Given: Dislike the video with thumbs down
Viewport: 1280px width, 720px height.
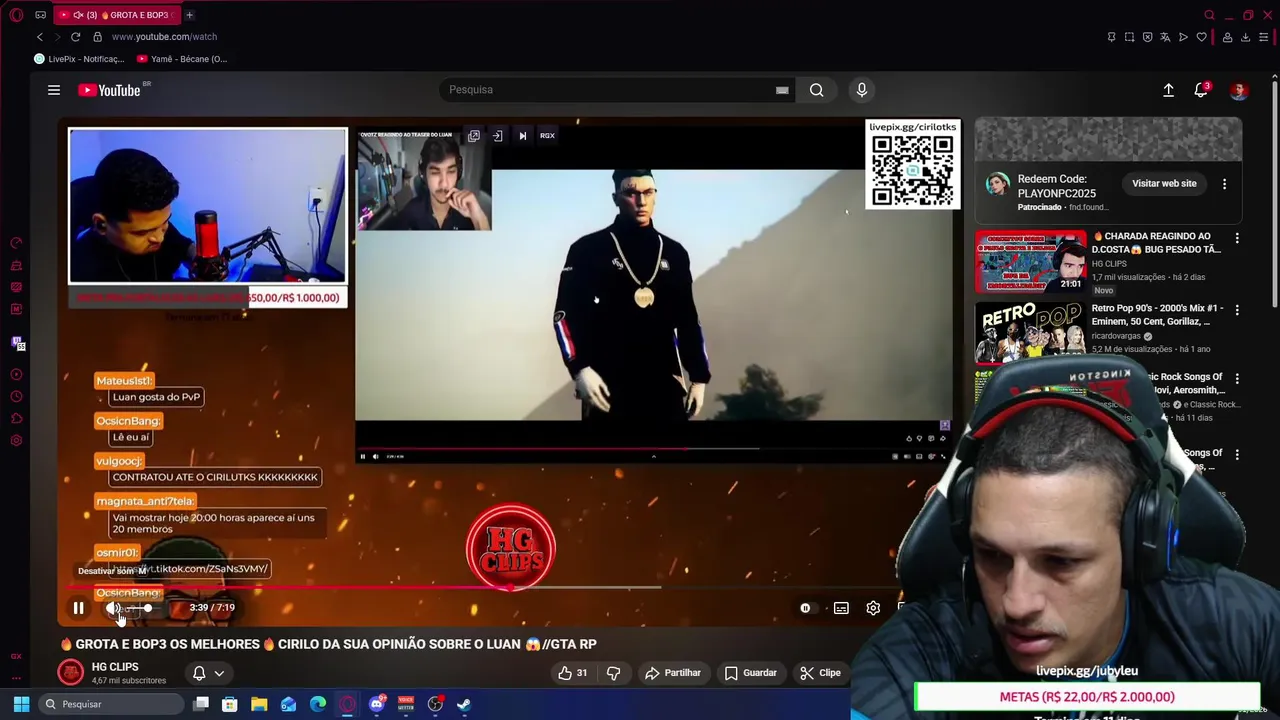Looking at the screenshot, I should (x=614, y=673).
